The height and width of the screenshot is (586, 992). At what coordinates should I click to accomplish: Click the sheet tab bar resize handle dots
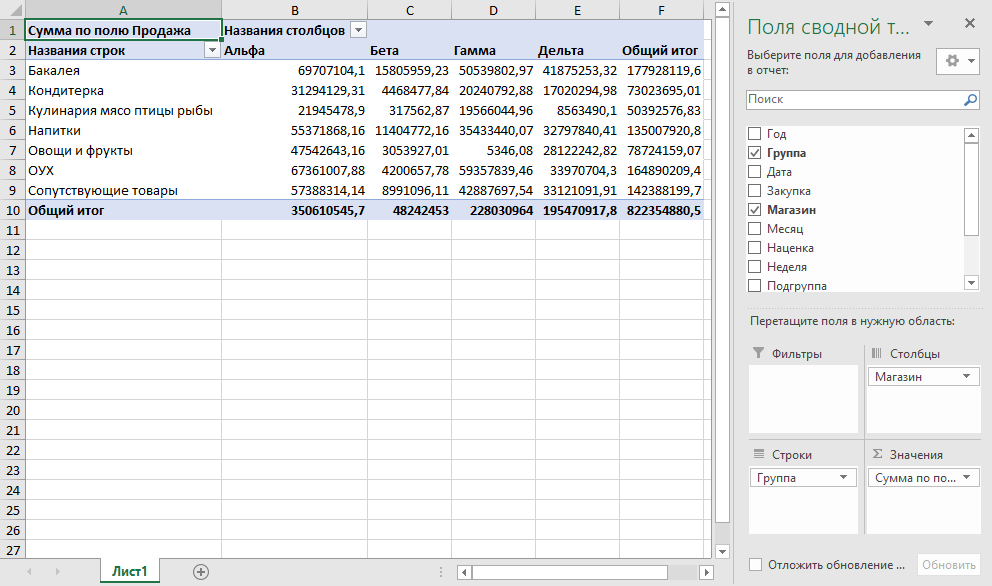click(441, 572)
